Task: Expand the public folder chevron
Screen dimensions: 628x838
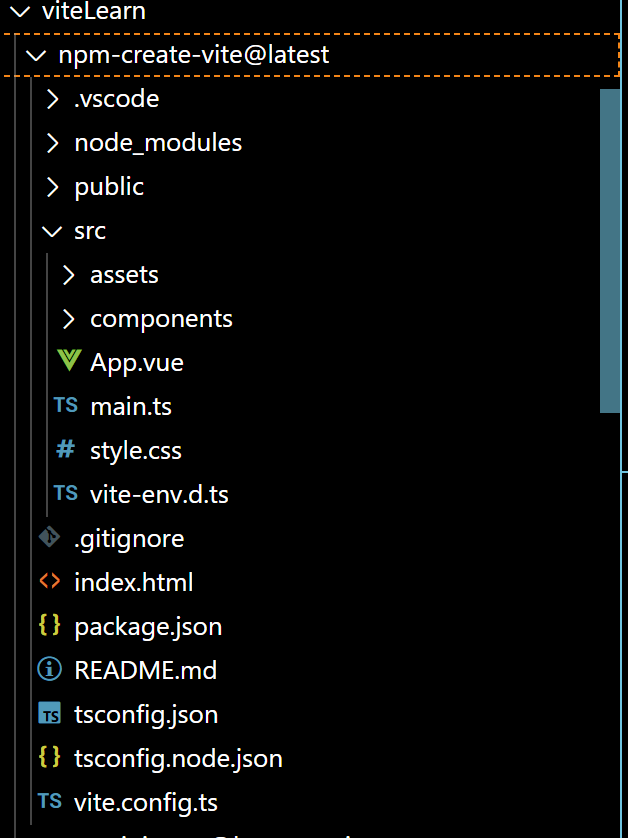Action: (52, 187)
